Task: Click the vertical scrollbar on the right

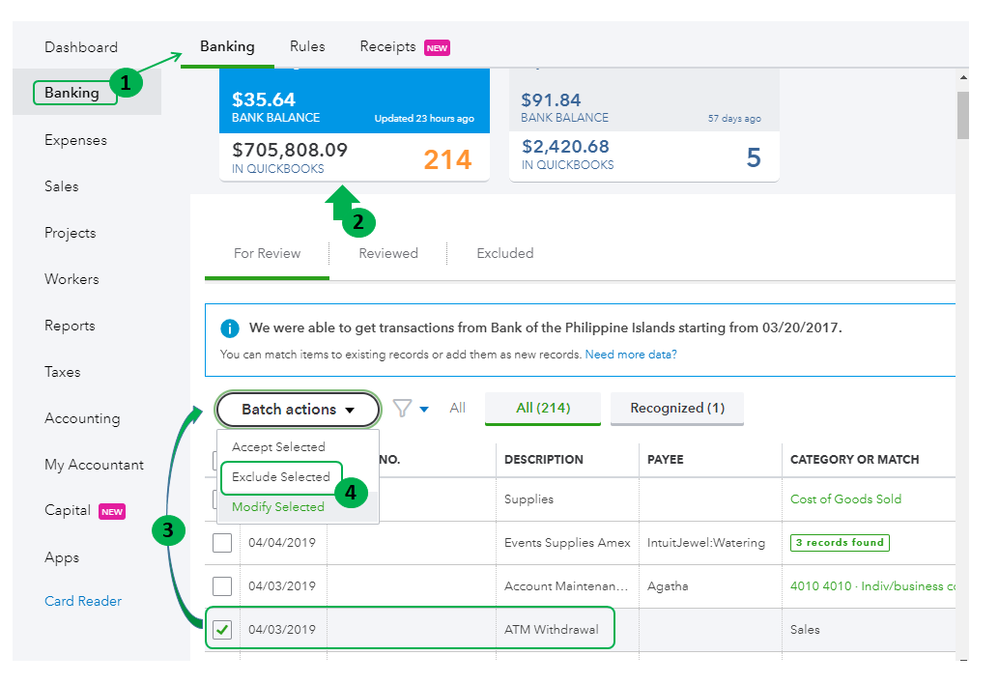Action: (962, 117)
